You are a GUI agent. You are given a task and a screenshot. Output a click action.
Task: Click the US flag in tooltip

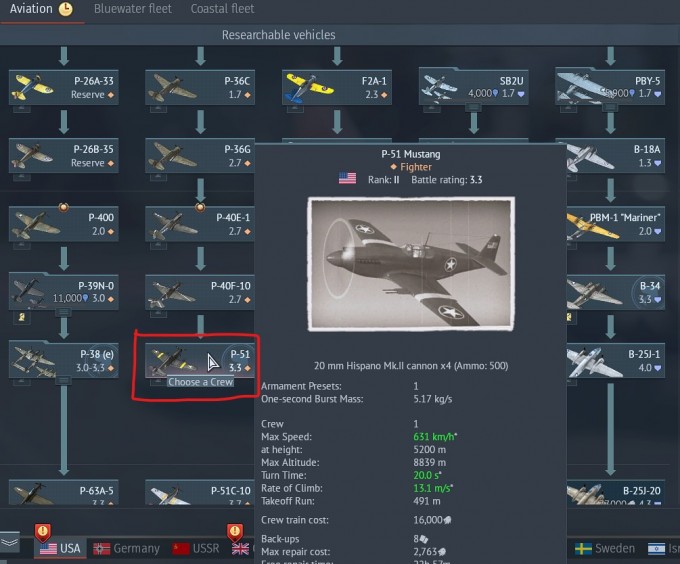coord(347,178)
